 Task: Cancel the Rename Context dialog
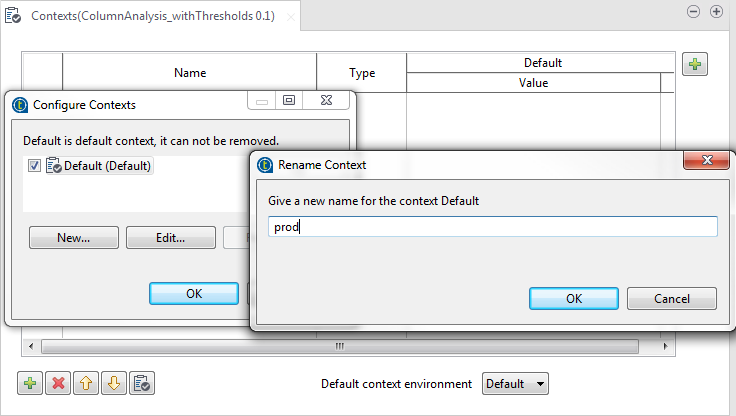(x=671, y=299)
